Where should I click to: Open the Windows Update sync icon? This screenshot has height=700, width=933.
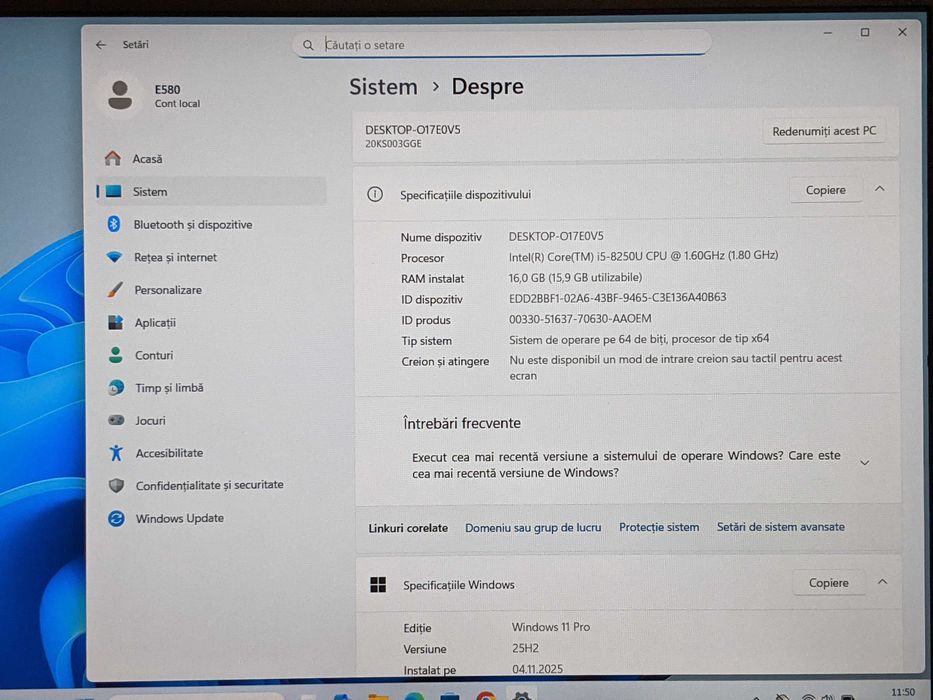click(117, 518)
